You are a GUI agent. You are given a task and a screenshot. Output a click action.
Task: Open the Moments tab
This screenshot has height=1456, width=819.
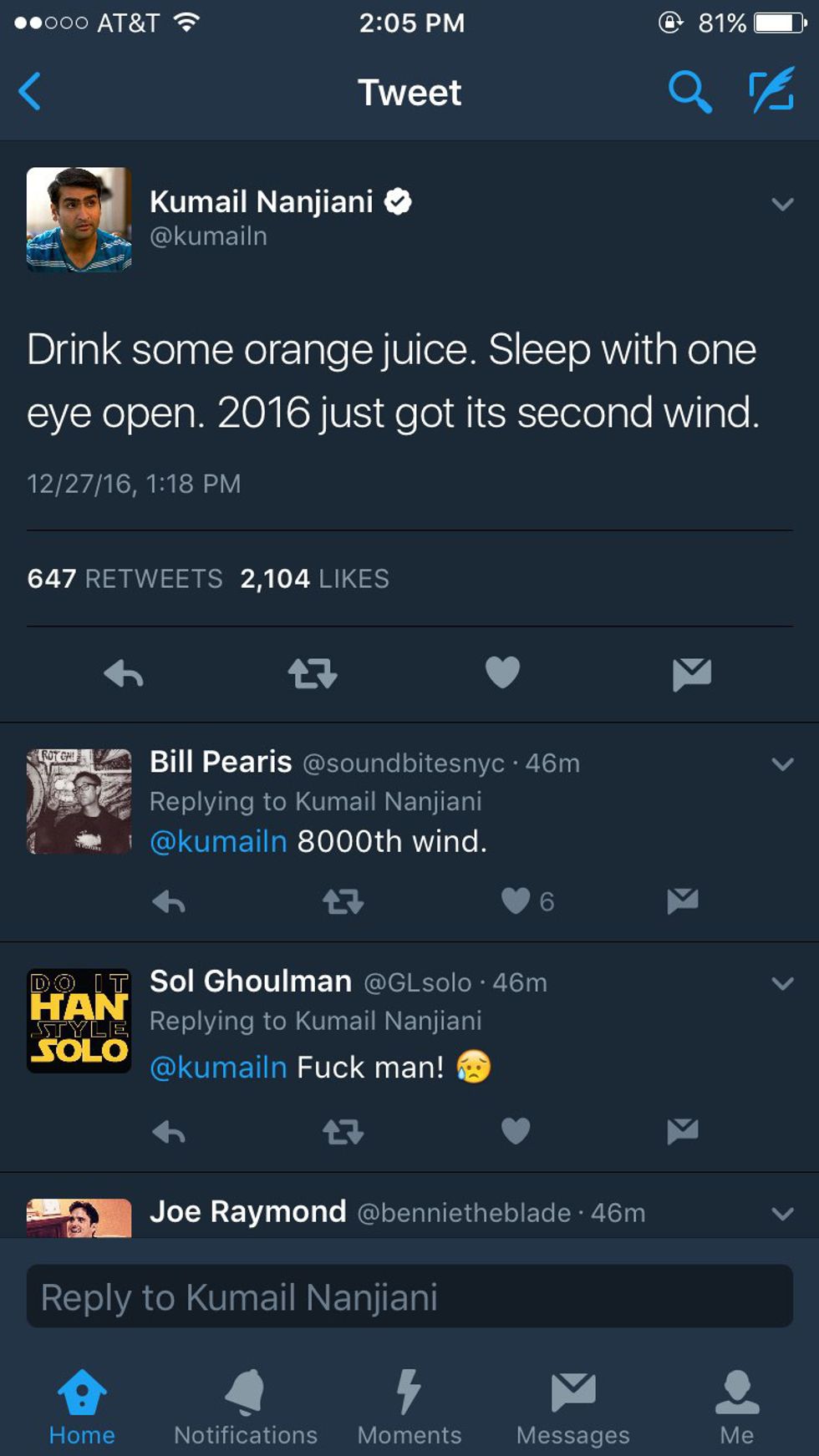click(x=409, y=1406)
